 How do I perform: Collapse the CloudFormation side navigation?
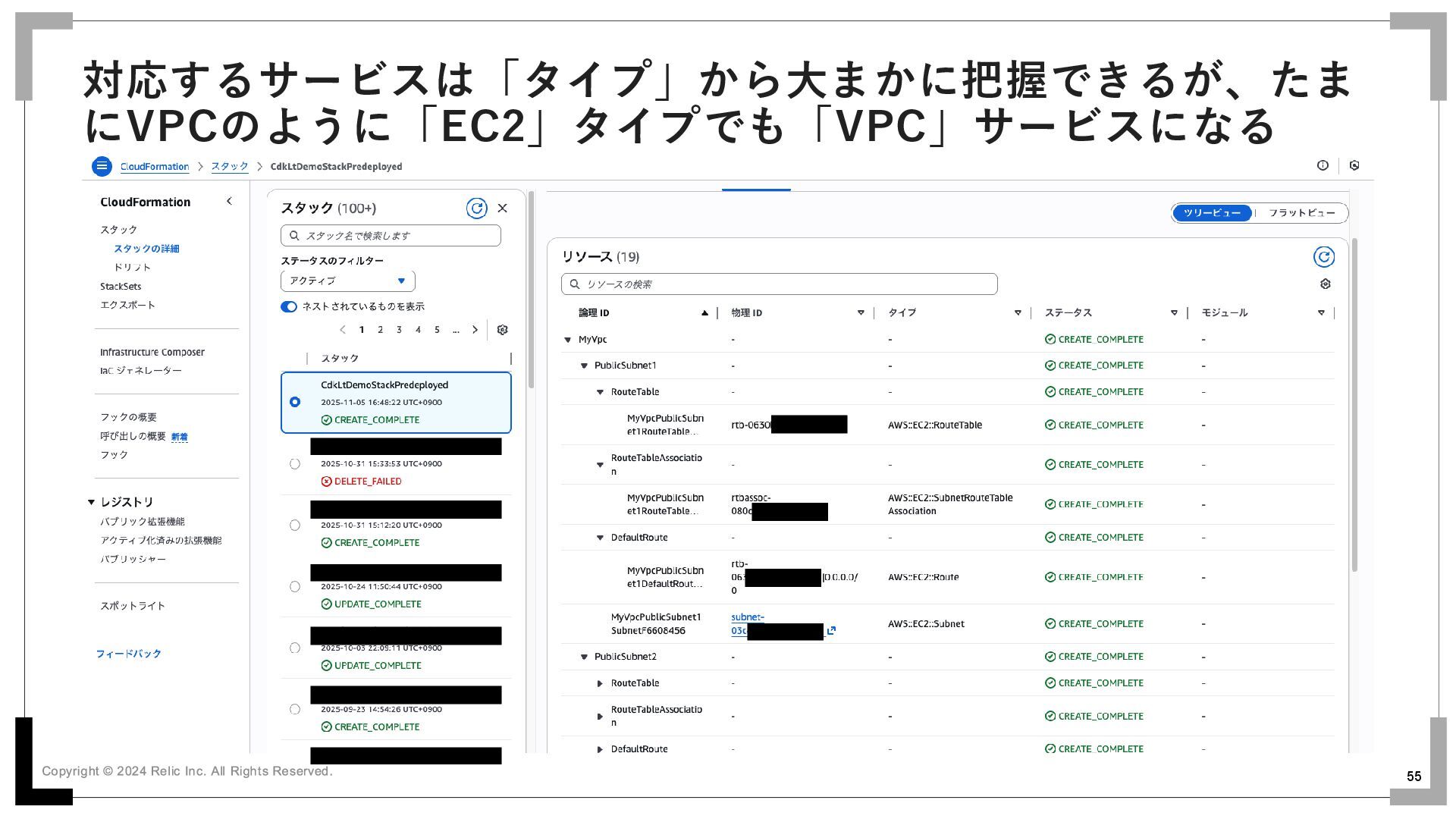(x=229, y=202)
